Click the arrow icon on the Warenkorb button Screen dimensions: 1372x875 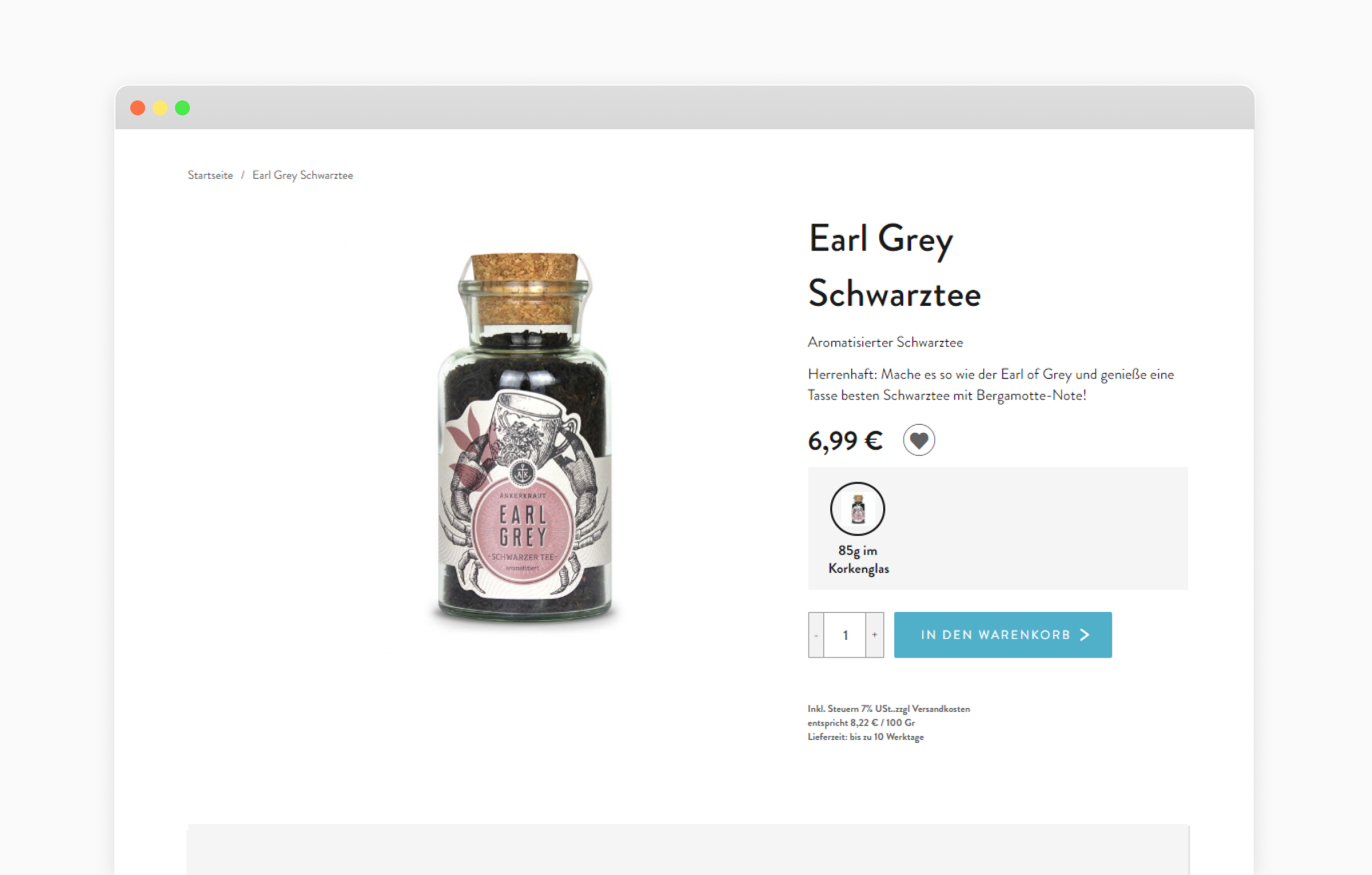click(x=1084, y=635)
